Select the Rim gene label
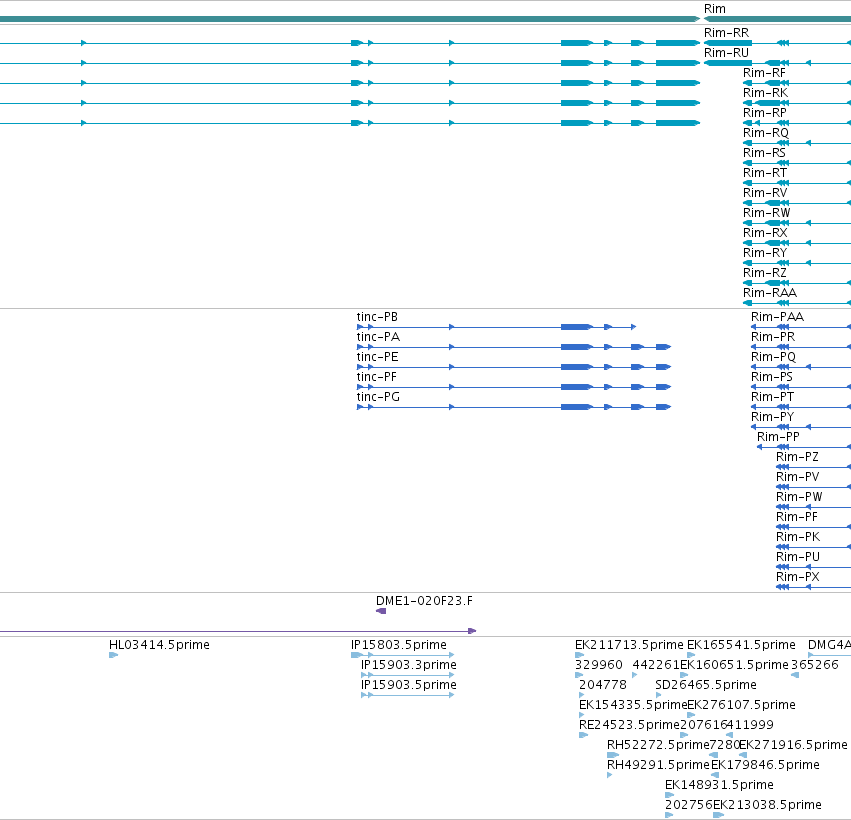Image resolution: width=851 pixels, height=820 pixels. pos(714,9)
